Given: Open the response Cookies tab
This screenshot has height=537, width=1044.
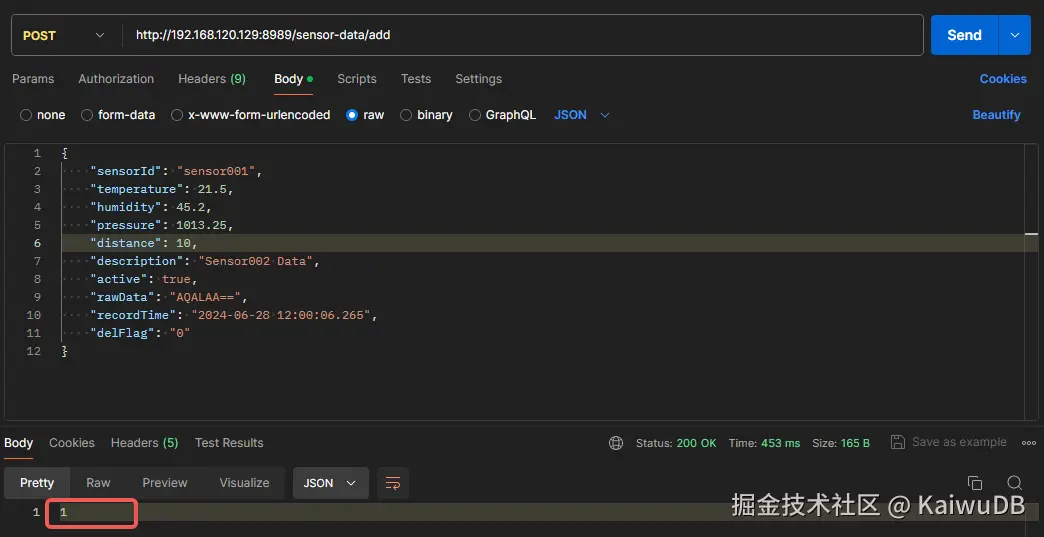Looking at the screenshot, I should tap(72, 443).
